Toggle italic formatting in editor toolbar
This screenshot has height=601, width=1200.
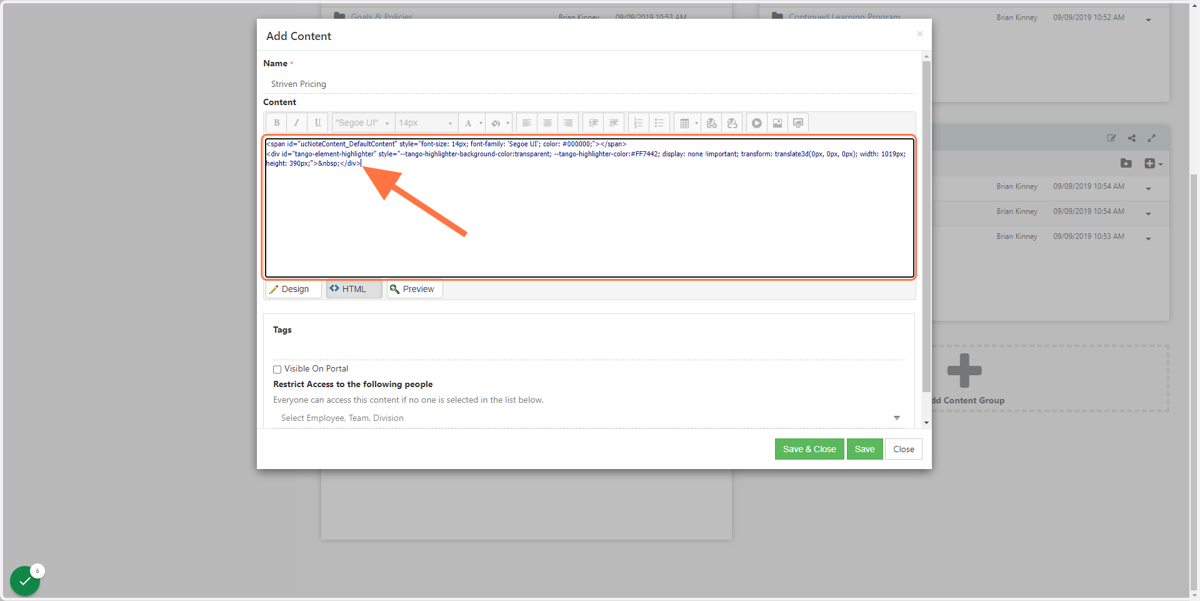(297, 123)
